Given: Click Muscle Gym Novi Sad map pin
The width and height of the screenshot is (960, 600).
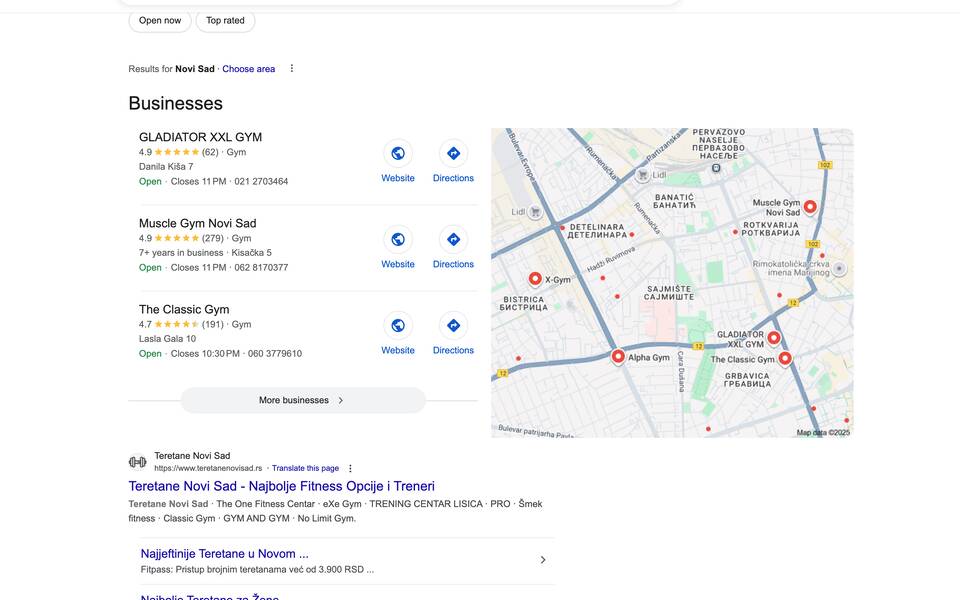Looking at the screenshot, I should pyautogui.click(x=810, y=207).
